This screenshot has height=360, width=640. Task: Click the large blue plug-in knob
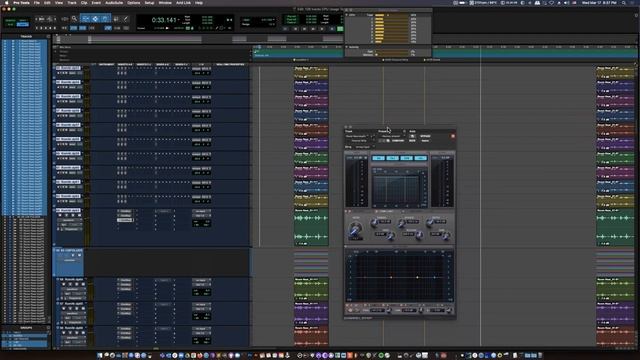click(x=355, y=229)
